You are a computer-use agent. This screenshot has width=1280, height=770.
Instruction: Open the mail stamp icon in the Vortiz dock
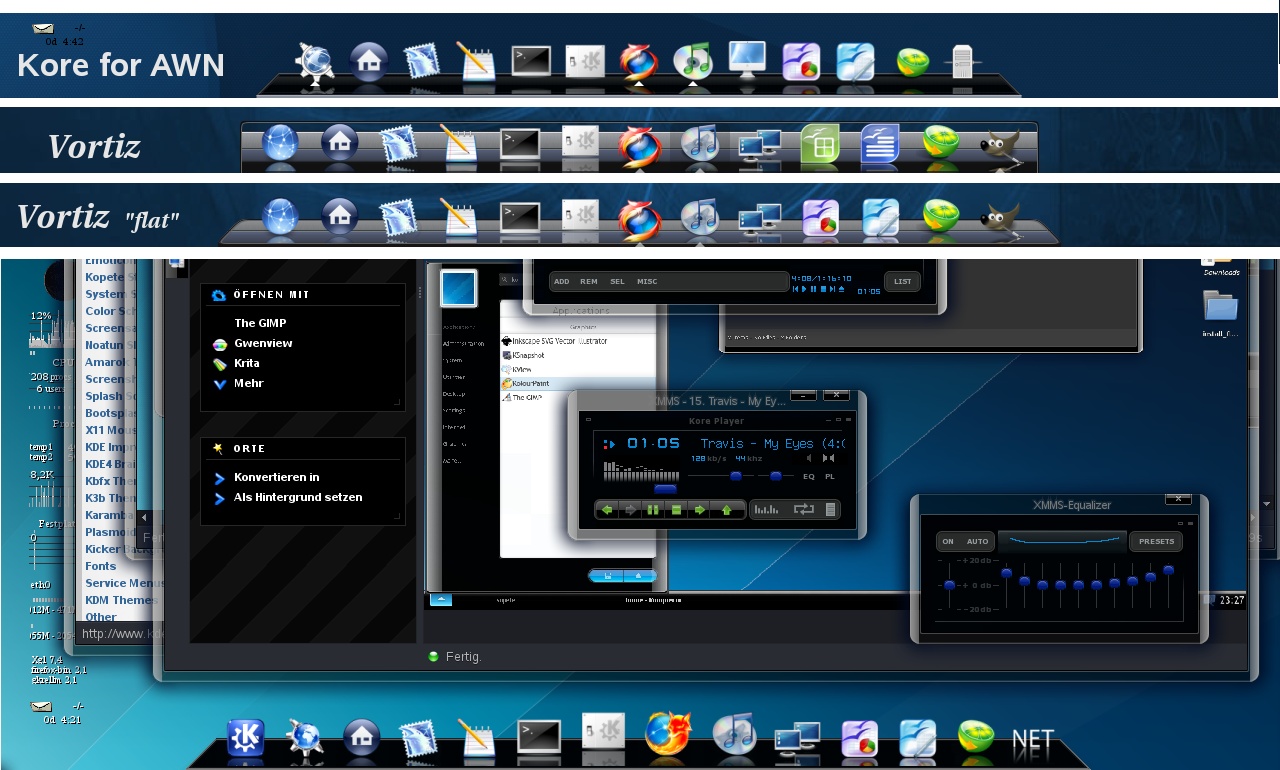[x=398, y=144]
